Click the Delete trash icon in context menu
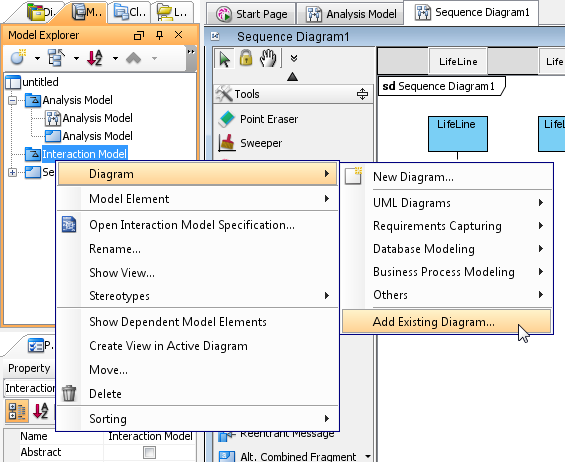Image resolution: width=565 pixels, height=462 pixels. [x=69, y=393]
